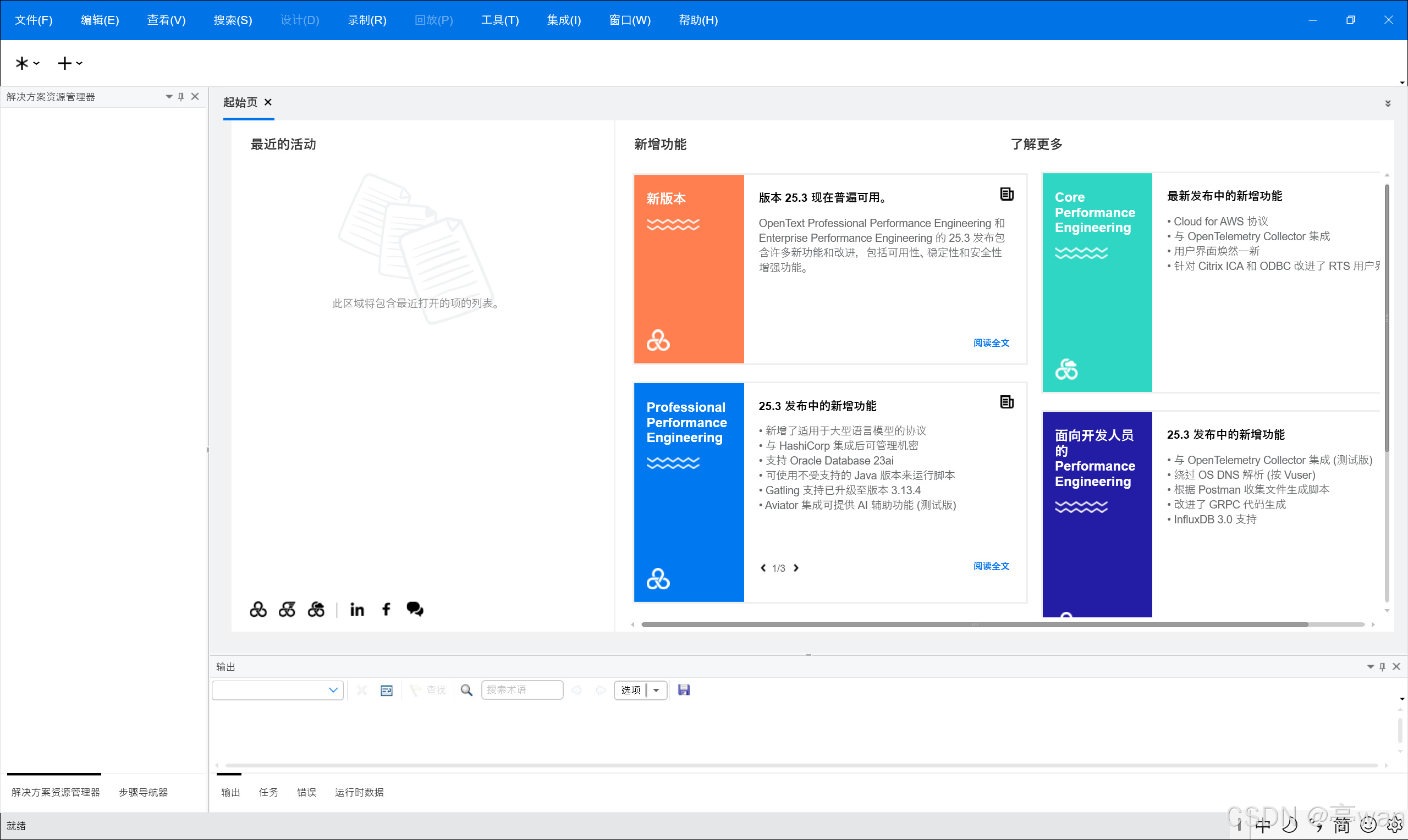Expand the 选项 dropdown arrow
The height and width of the screenshot is (840, 1408).
coord(656,690)
